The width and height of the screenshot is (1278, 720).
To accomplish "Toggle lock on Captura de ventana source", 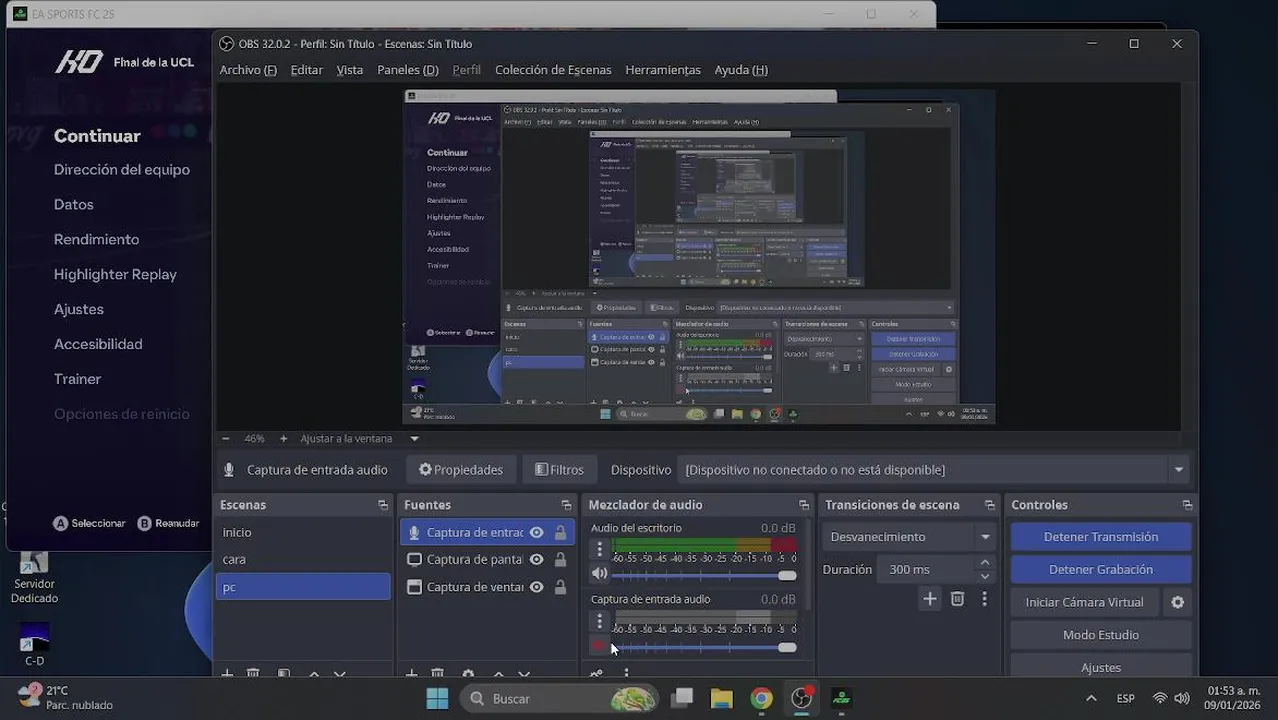I will [x=560, y=587].
